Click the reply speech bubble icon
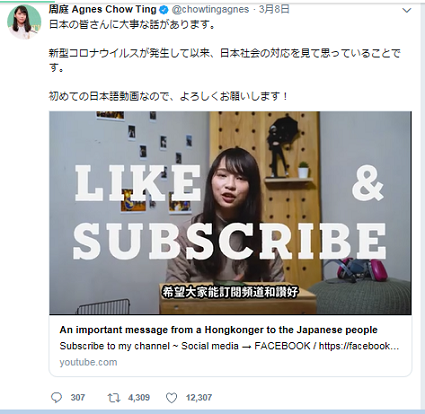The width and height of the screenshot is (425, 414). [x=56, y=397]
